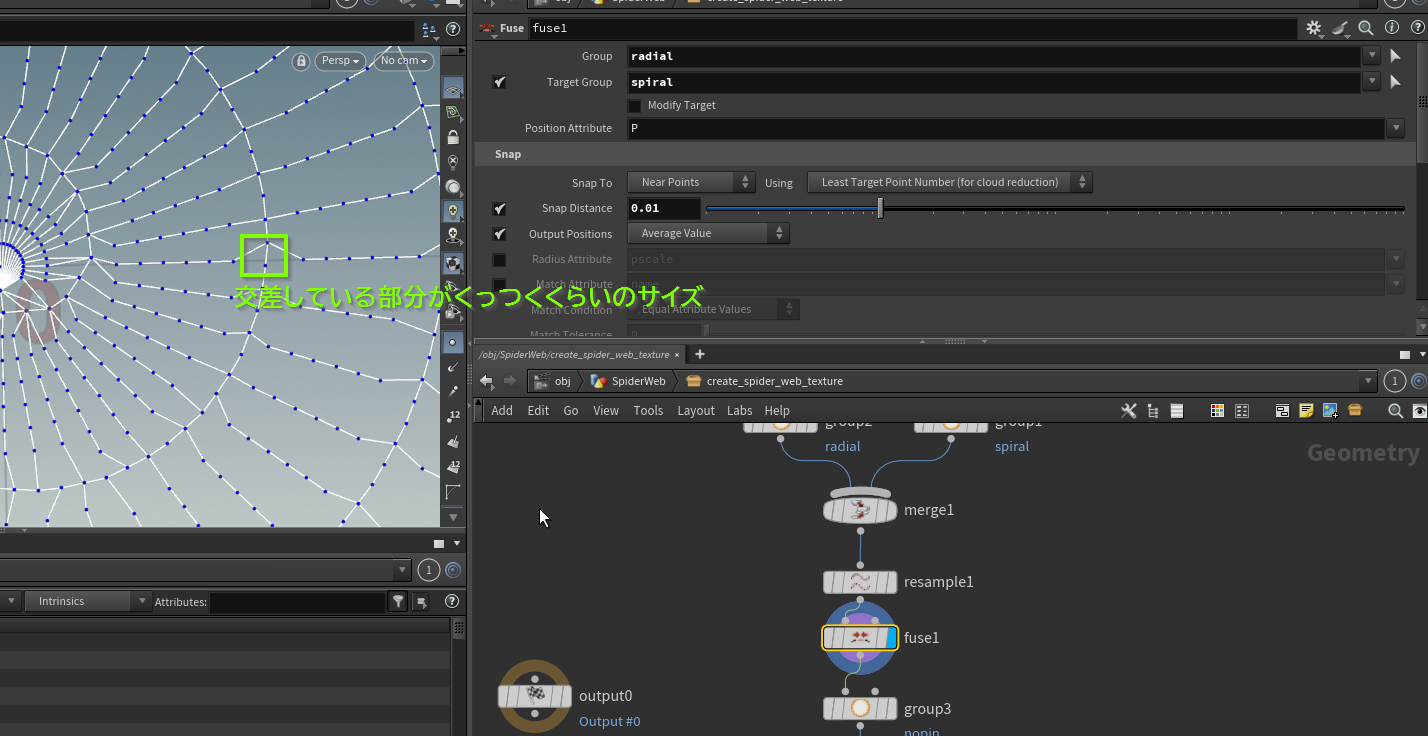Open the Add menu in network editor

click(502, 410)
